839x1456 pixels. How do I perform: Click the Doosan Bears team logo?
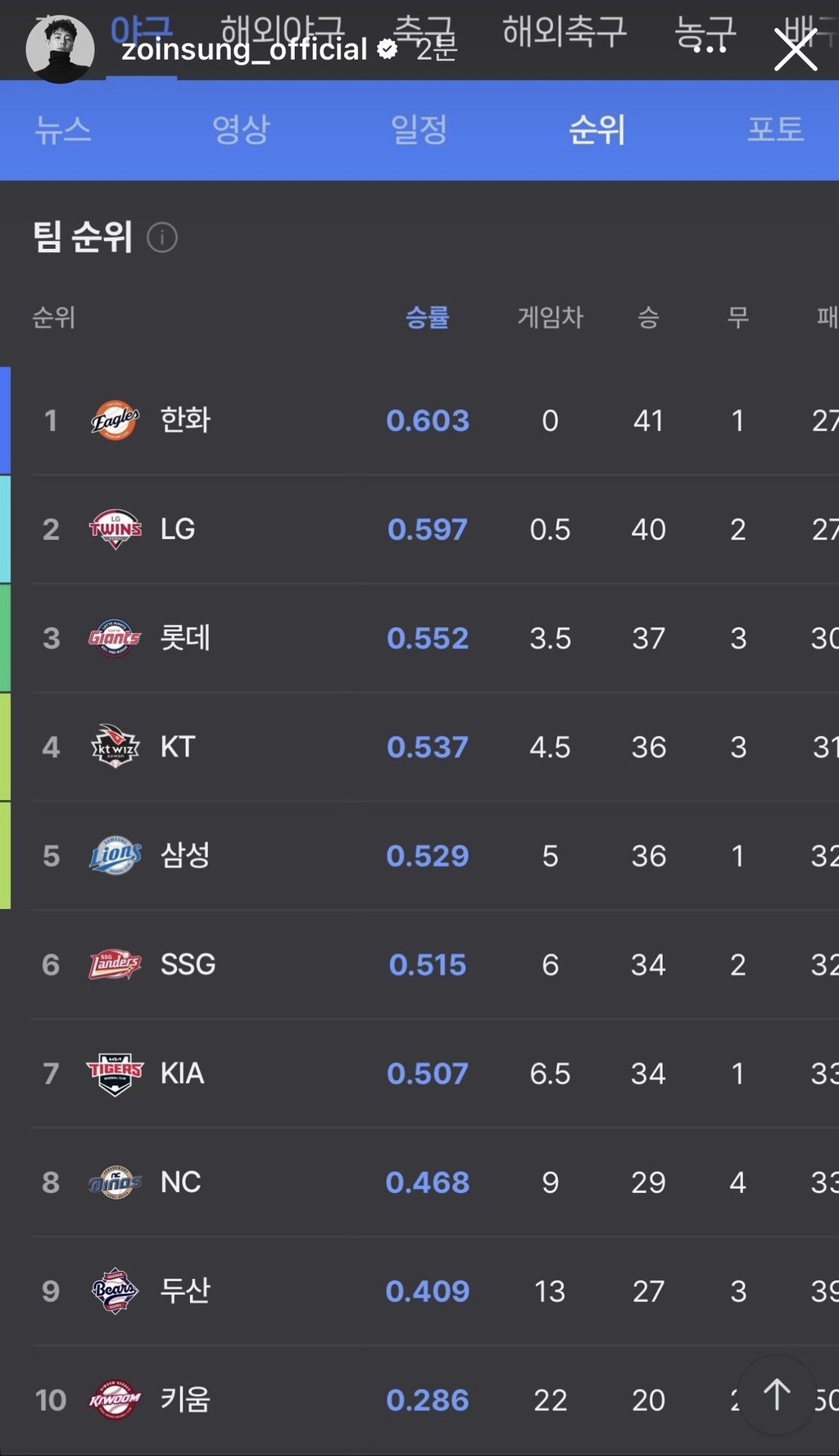click(115, 1291)
